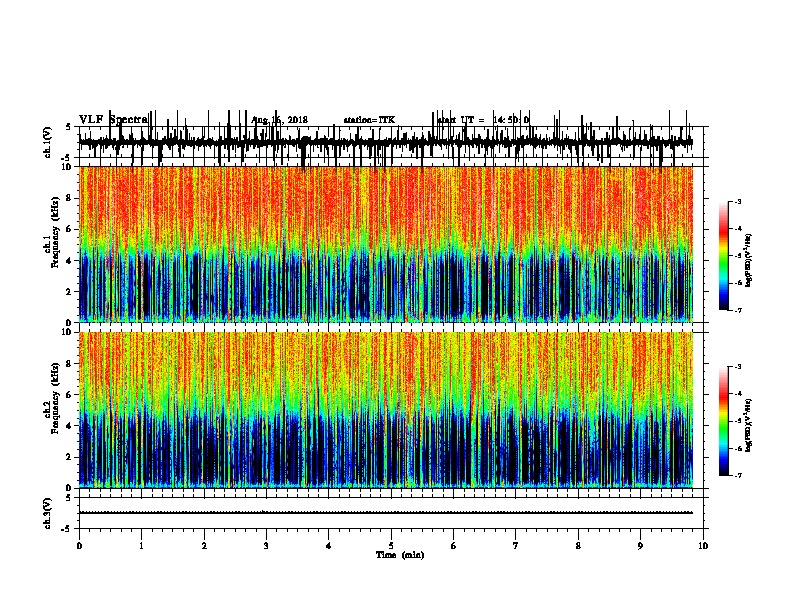
Task: Click the ch.2 spectrogram color bar
Action: [x=723, y=421]
